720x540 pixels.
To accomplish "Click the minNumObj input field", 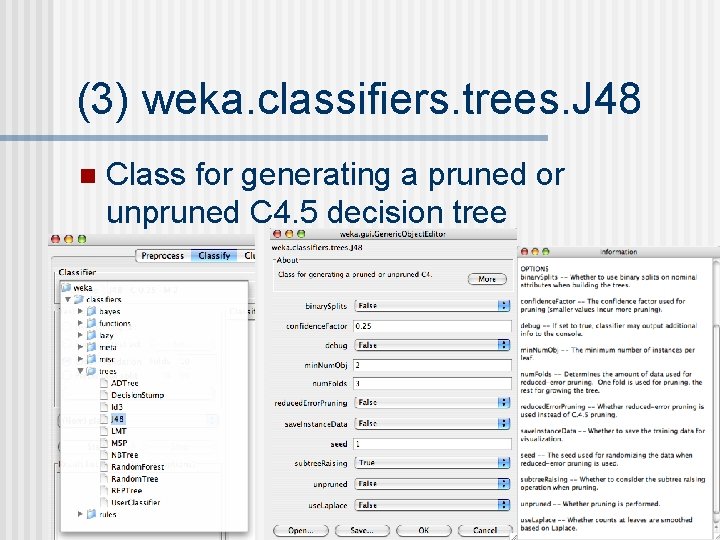I will [432, 366].
